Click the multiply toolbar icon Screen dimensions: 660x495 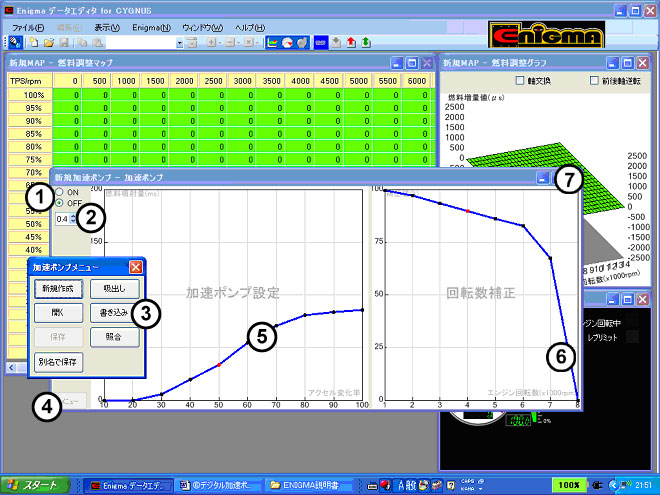pyautogui.click(x=248, y=43)
